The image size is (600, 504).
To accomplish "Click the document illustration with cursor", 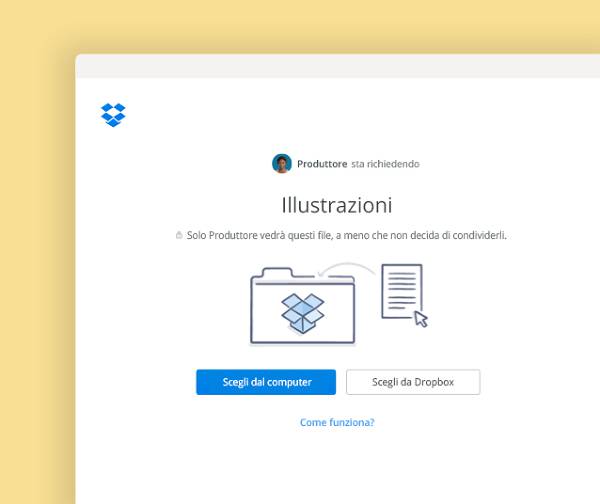I will click(x=404, y=295).
